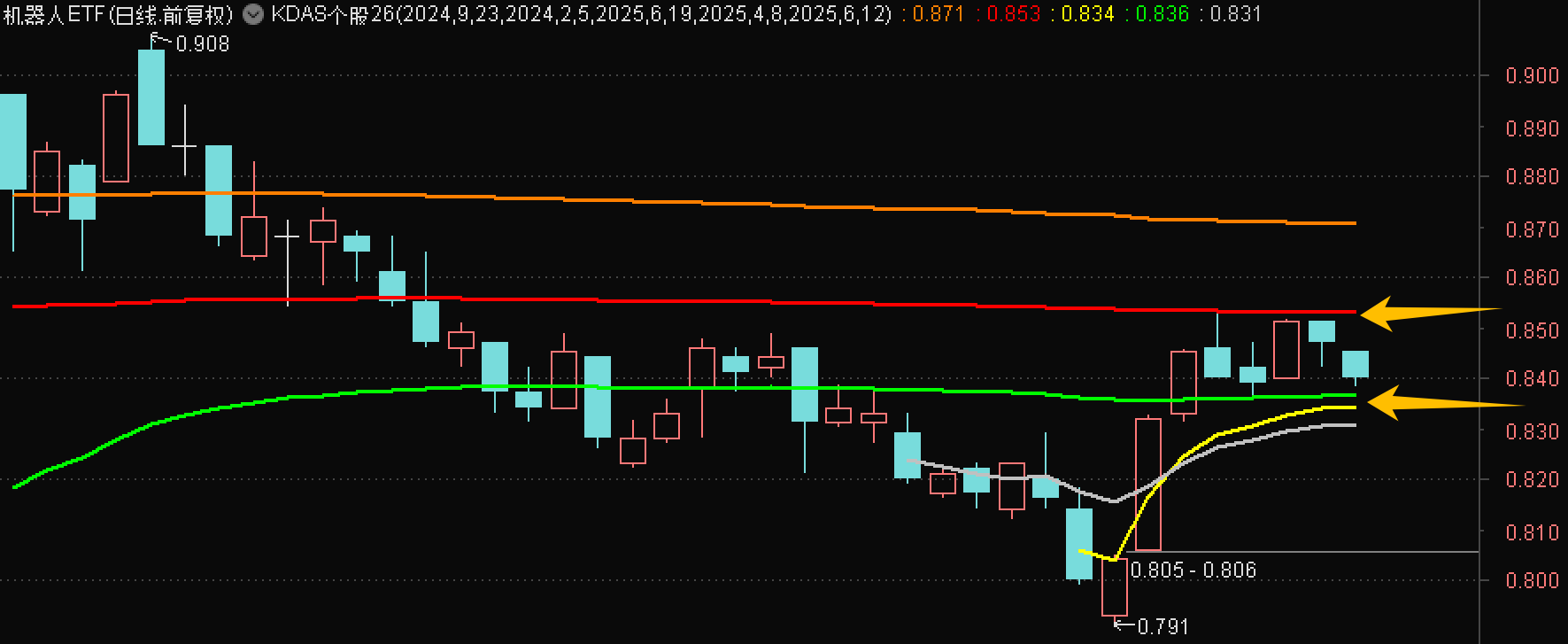Click price axis label 0.830
This screenshot has height=644, width=1568.
click(x=1533, y=431)
